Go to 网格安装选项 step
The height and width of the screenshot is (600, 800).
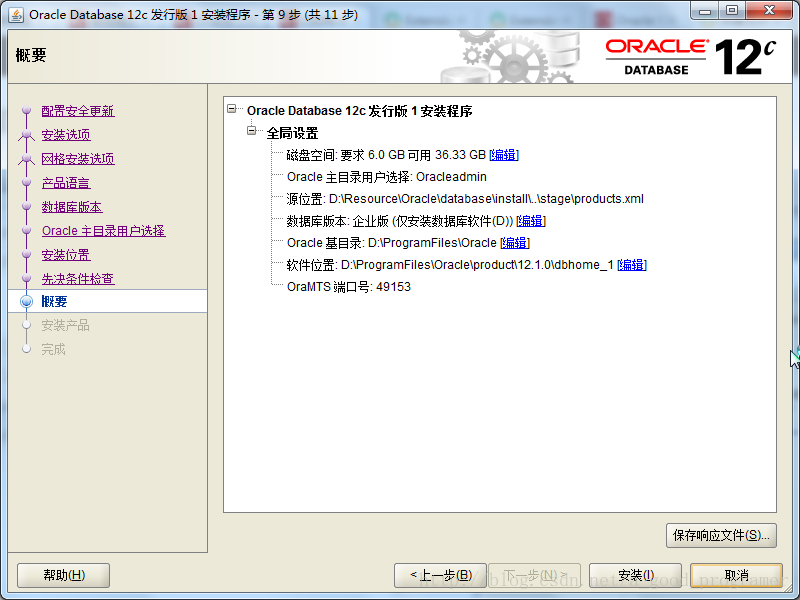coord(78,159)
